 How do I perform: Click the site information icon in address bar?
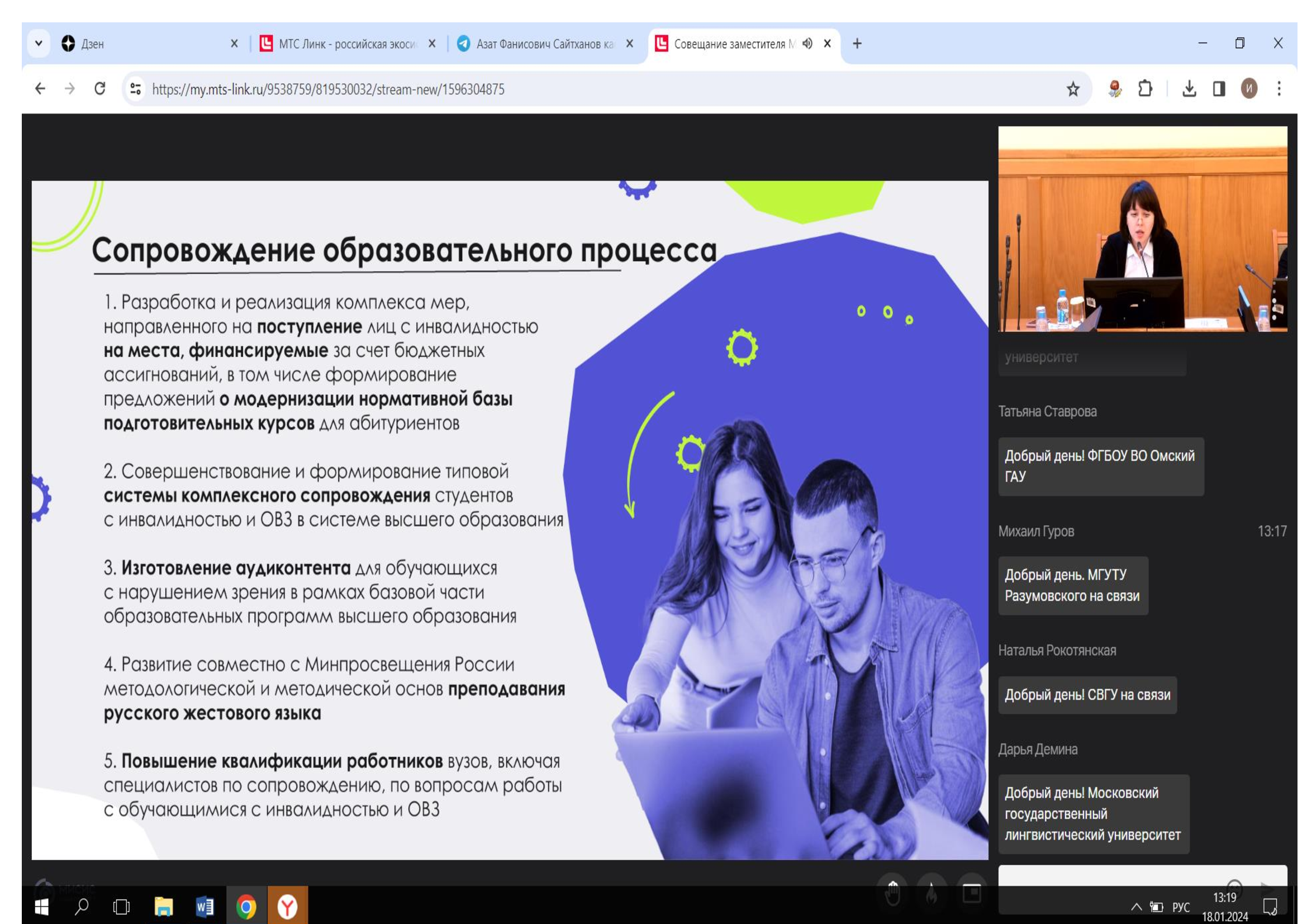[135, 89]
